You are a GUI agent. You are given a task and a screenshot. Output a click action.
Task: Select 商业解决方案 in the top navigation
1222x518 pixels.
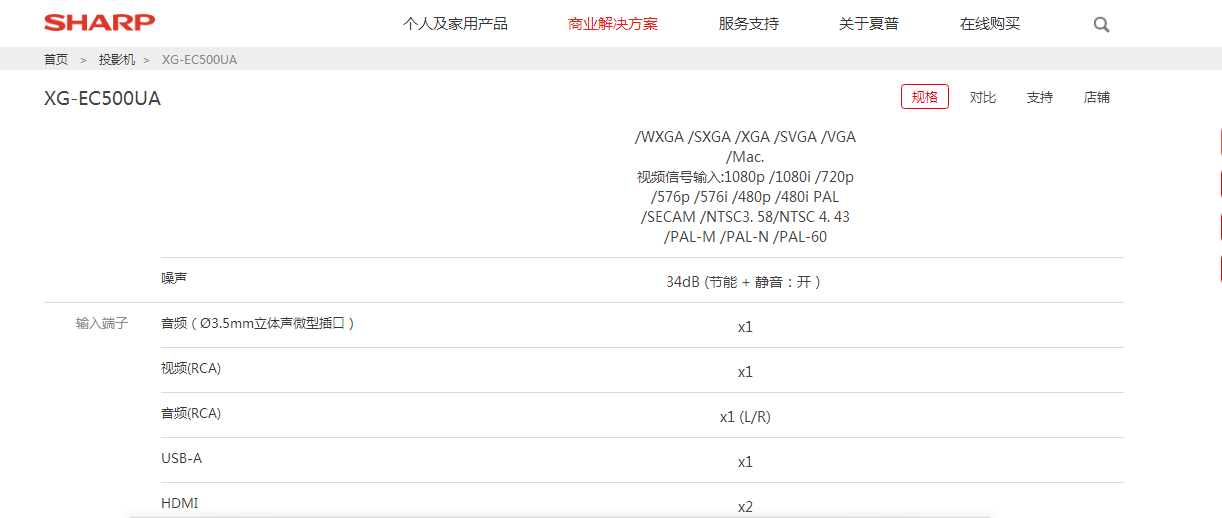pos(613,24)
